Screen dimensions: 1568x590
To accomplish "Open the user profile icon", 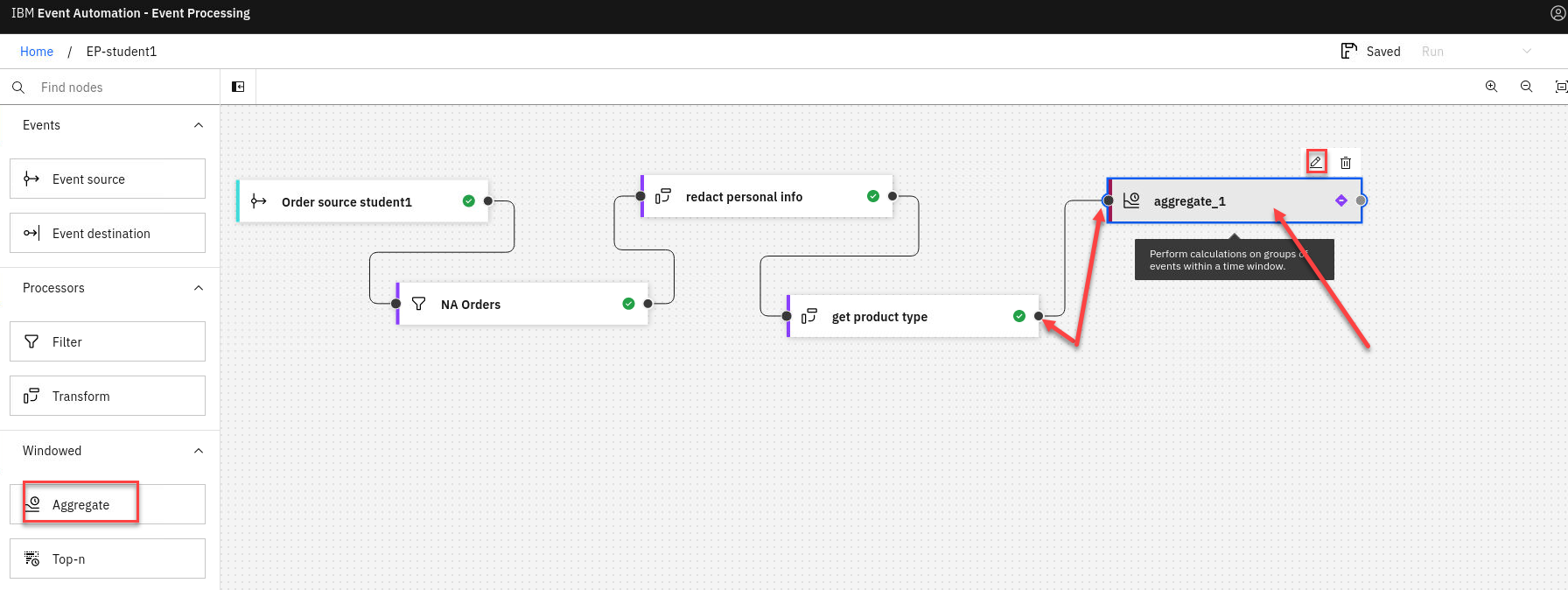I will (x=1557, y=13).
